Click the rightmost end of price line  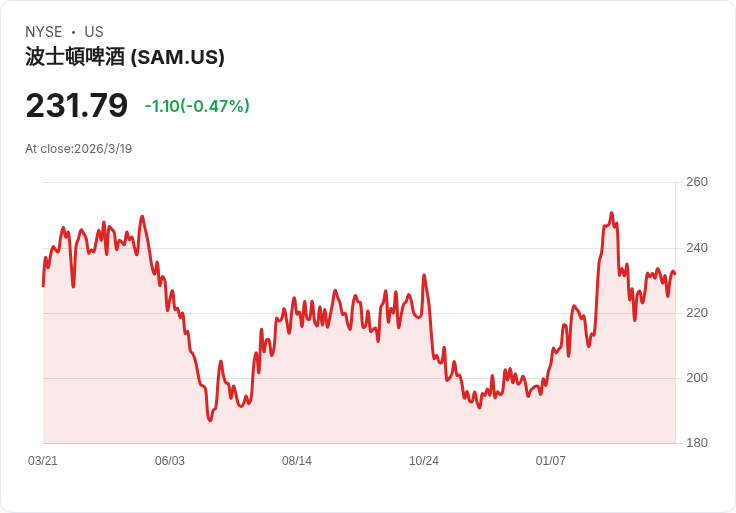click(x=675, y=274)
